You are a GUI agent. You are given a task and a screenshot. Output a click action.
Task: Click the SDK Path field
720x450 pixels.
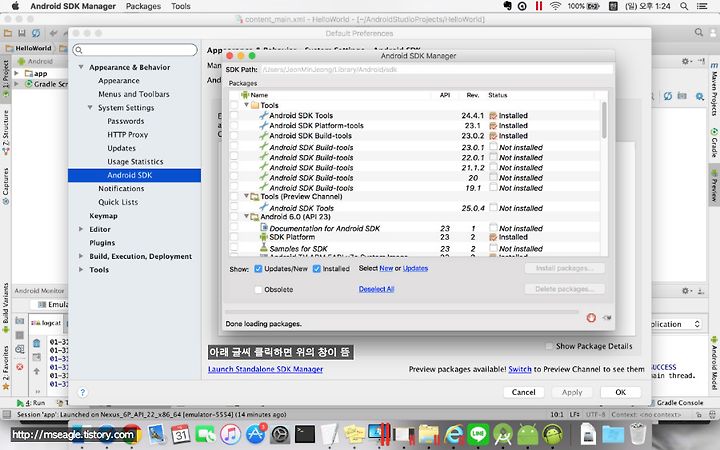(437, 69)
